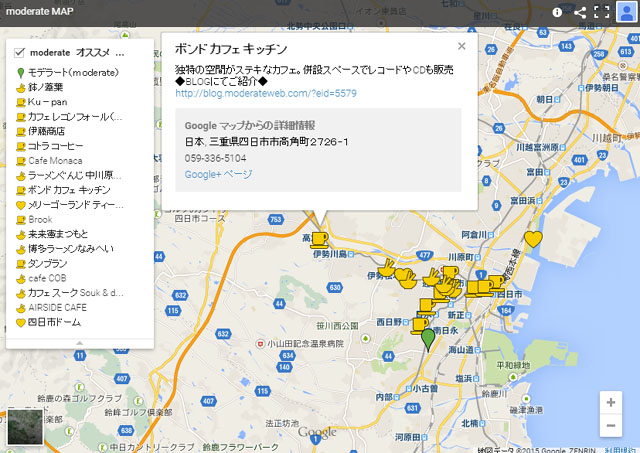640x453 pixels.
Task: Click Ku－pan in the place list
Action: tap(47, 102)
